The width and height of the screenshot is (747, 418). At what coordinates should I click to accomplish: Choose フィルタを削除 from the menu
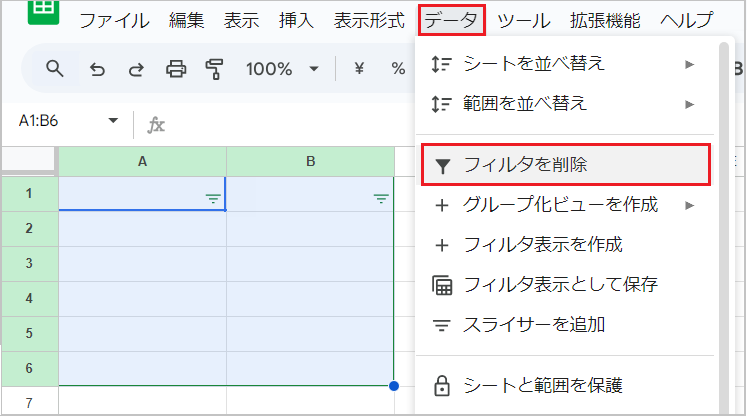point(566,165)
